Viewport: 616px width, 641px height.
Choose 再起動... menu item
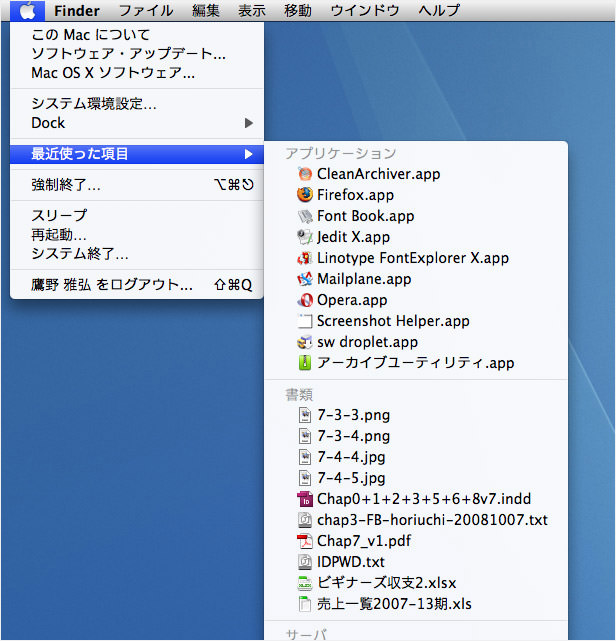point(137,235)
